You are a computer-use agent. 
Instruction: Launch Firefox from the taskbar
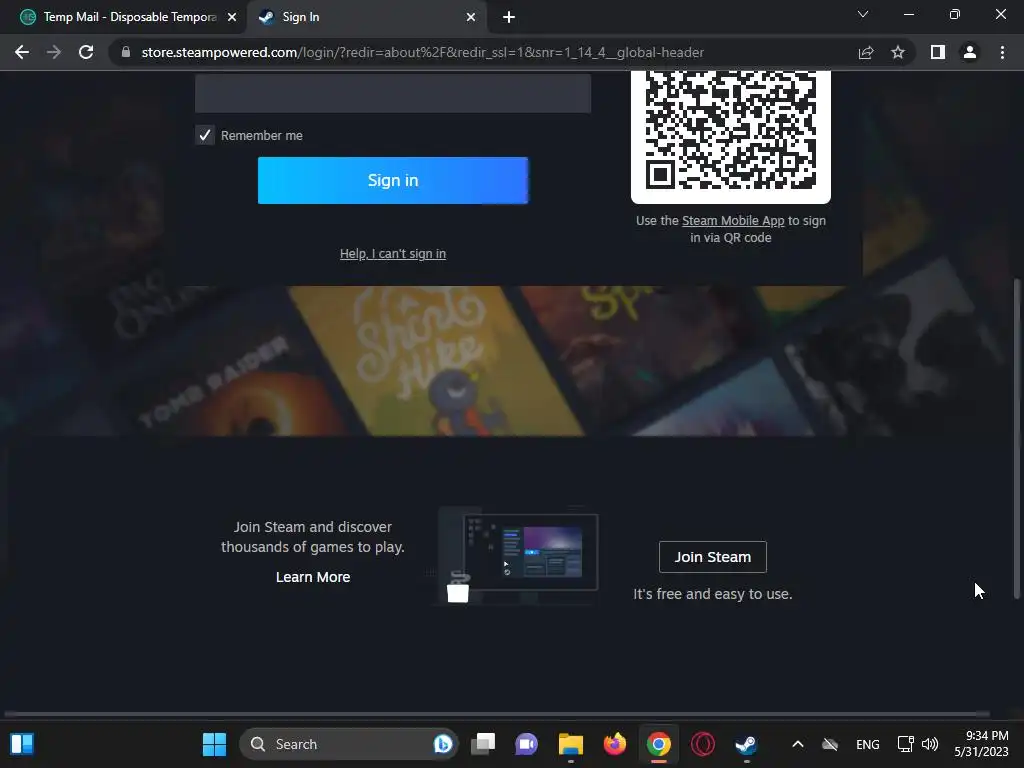pos(615,744)
